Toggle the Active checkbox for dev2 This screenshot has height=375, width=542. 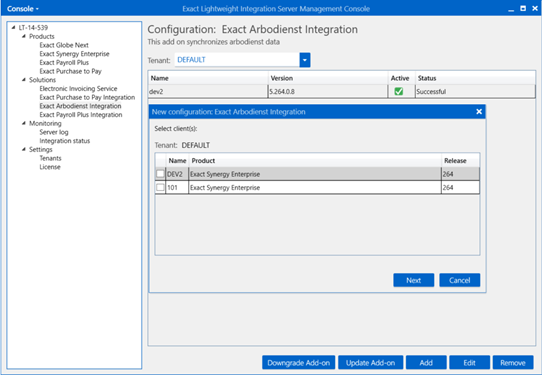pos(399,91)
